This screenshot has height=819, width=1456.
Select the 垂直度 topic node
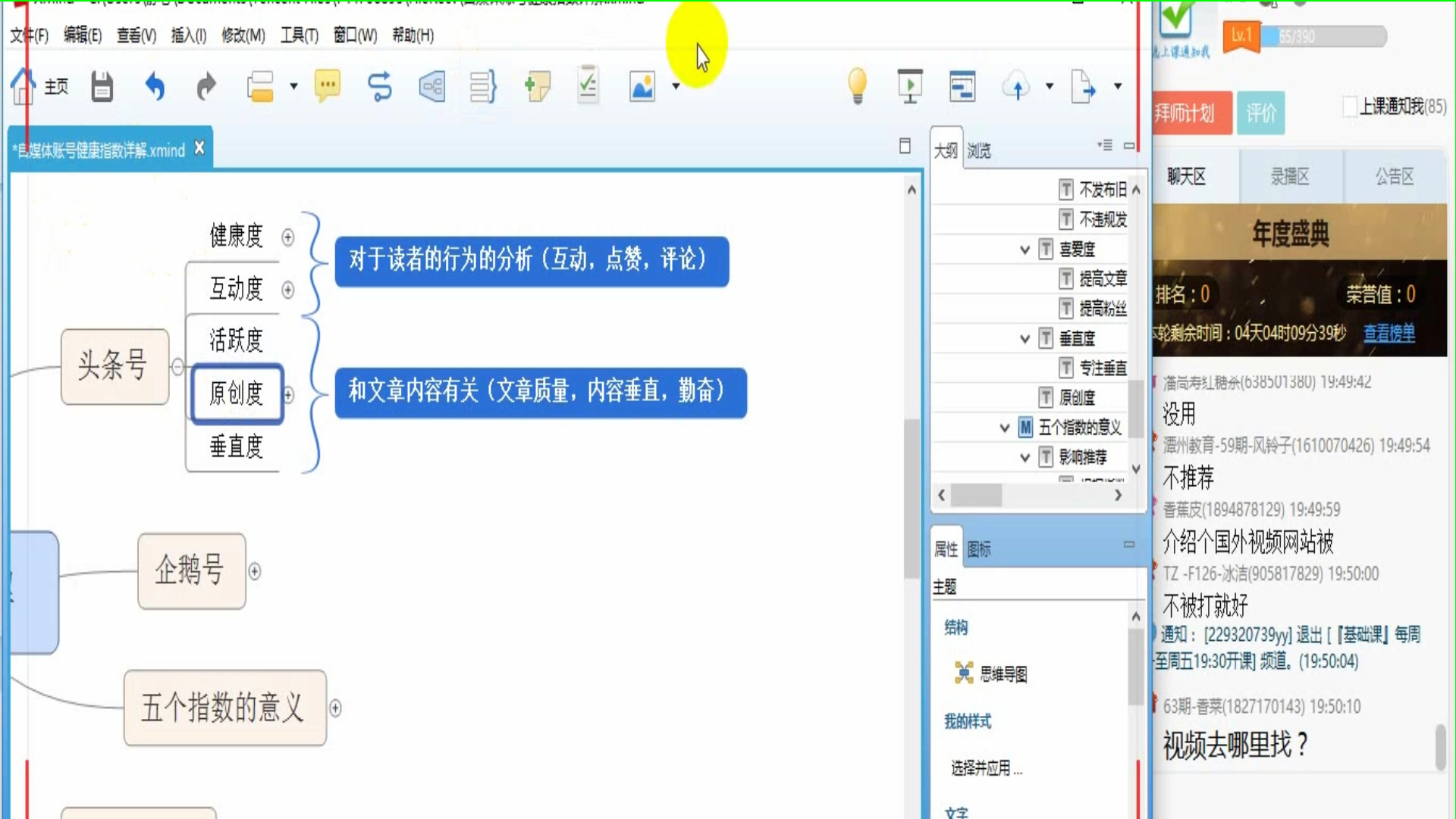pos(236,446)
